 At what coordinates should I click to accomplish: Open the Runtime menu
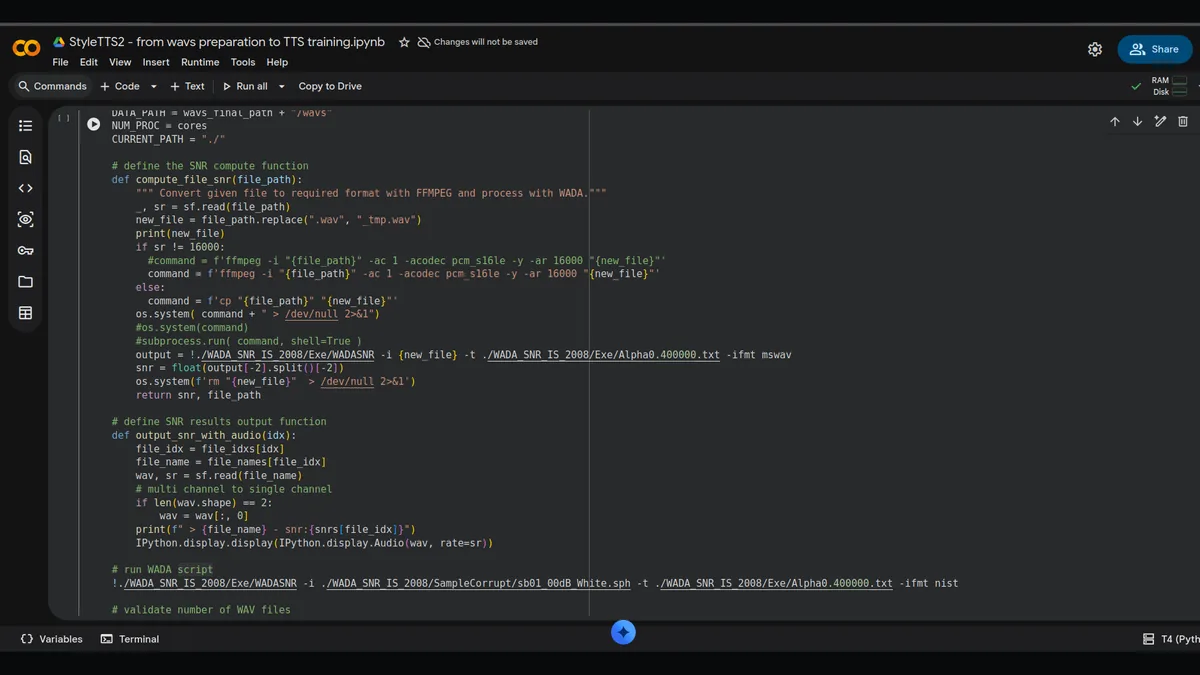200,62
